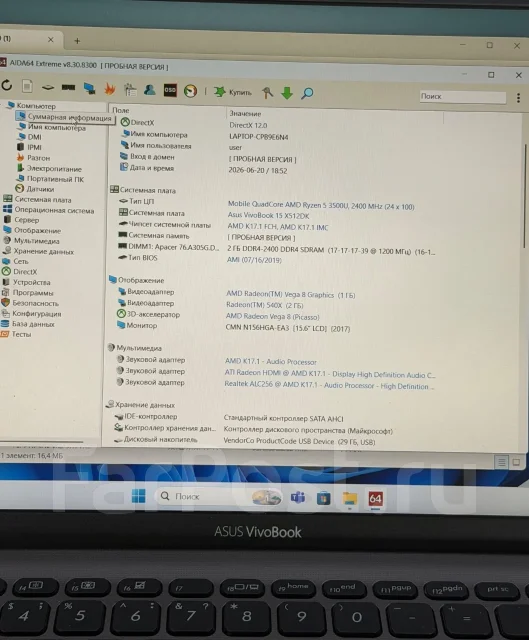Click the green download update arrow
This screenshot has height=640, width=529.
(x=287, y=93)
